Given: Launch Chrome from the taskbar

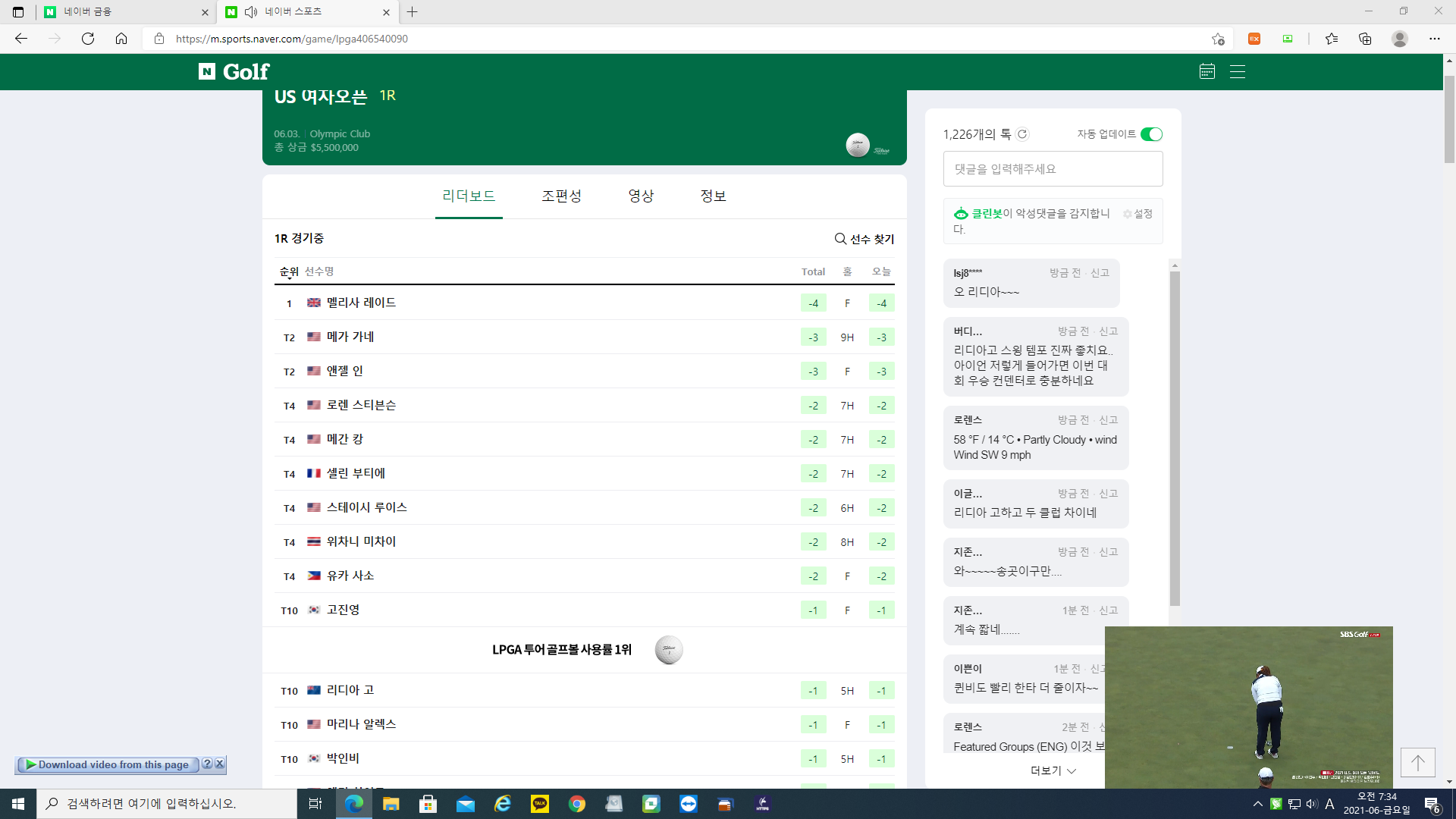Looking at the screenshot, I should tap(577, 804).
